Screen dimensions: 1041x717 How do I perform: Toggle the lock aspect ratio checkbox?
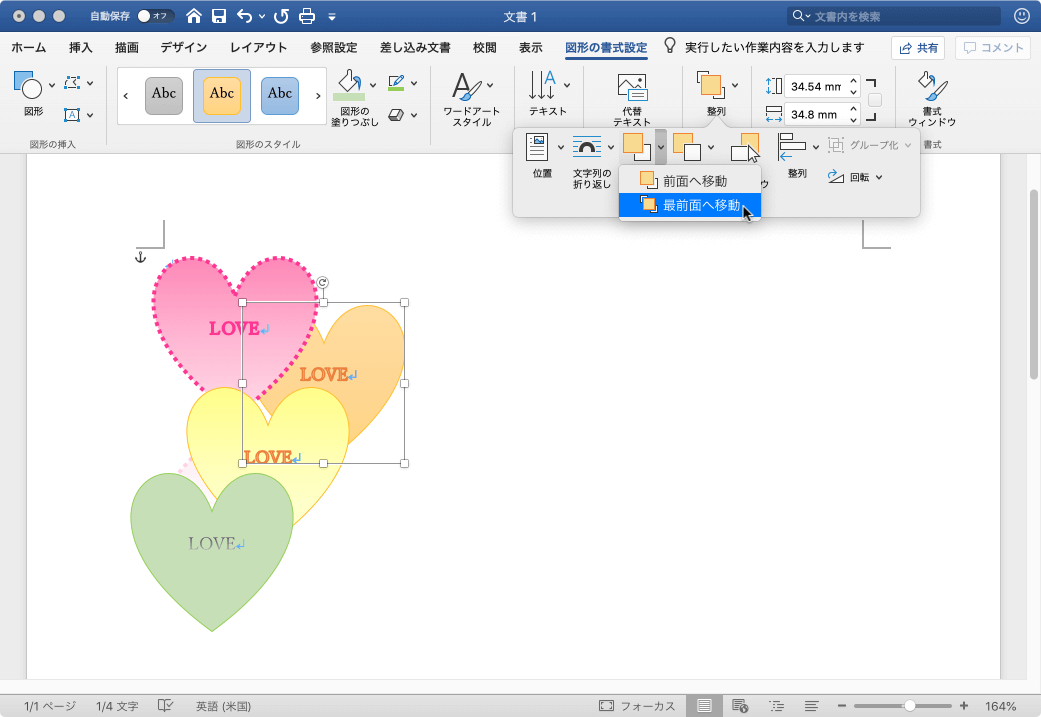pyautogui.click(x=875, y=100)
